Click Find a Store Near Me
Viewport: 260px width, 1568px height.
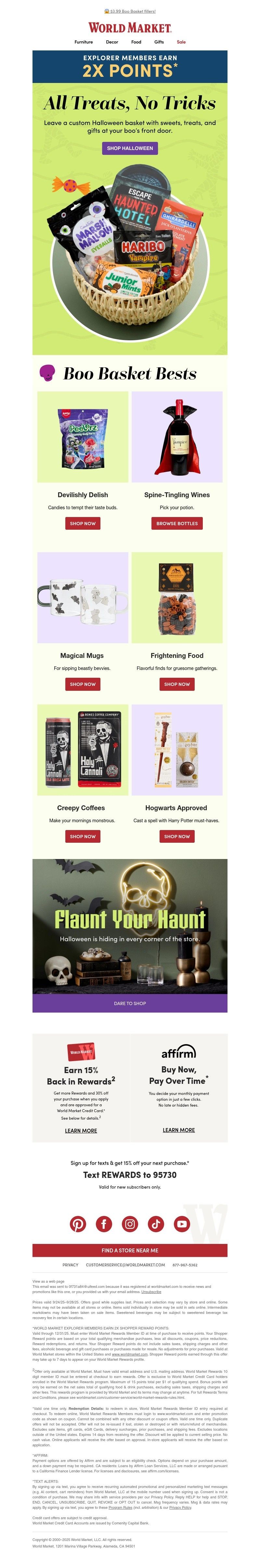pyautogui.click(x=130, y=1250)
